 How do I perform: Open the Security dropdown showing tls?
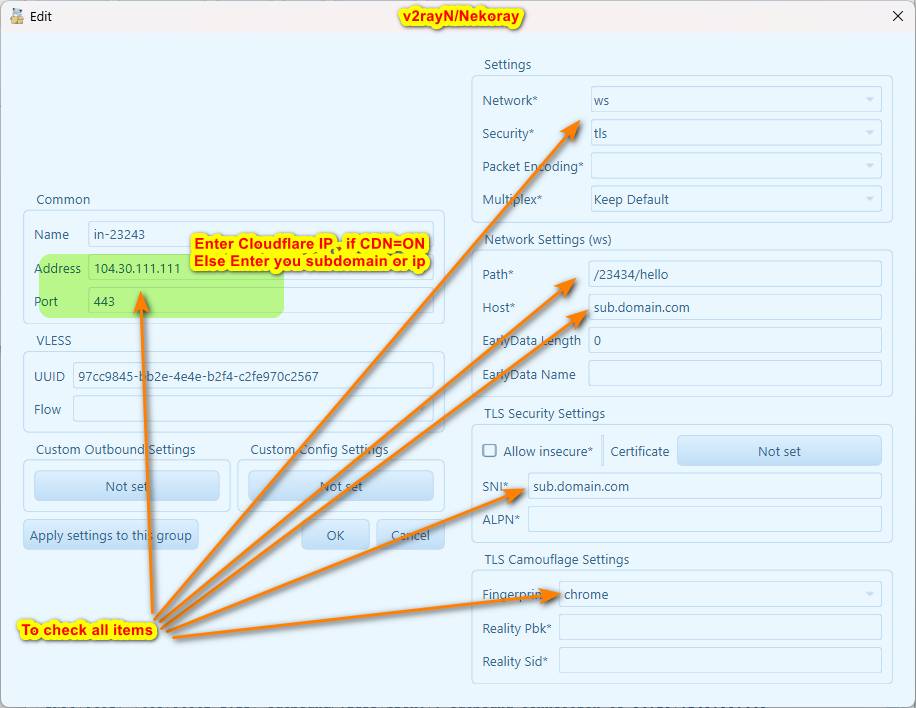coord(736,133)
